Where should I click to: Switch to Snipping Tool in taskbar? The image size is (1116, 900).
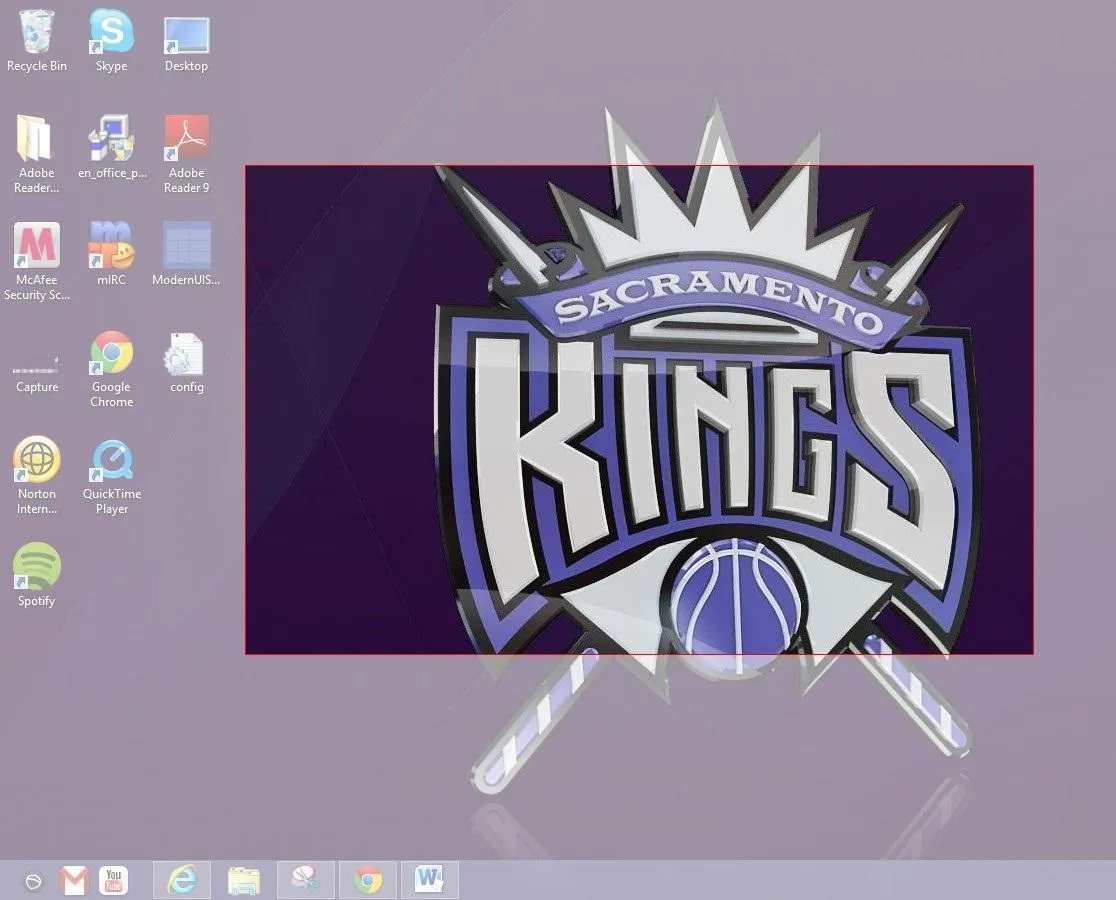pyautogui.click(x=305, y=881)
